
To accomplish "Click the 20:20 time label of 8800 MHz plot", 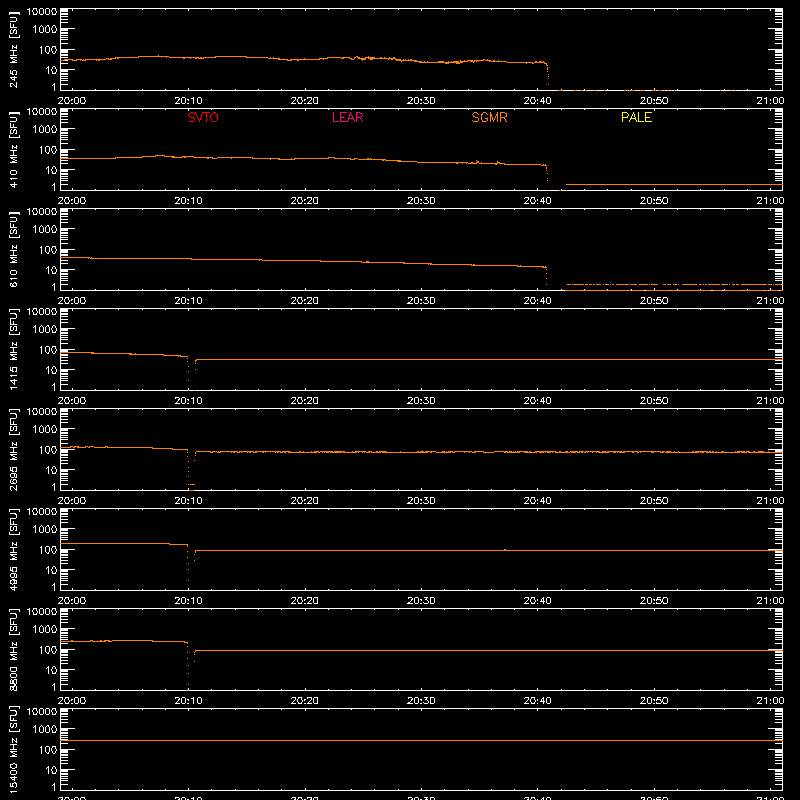I will tap(305, 701).
